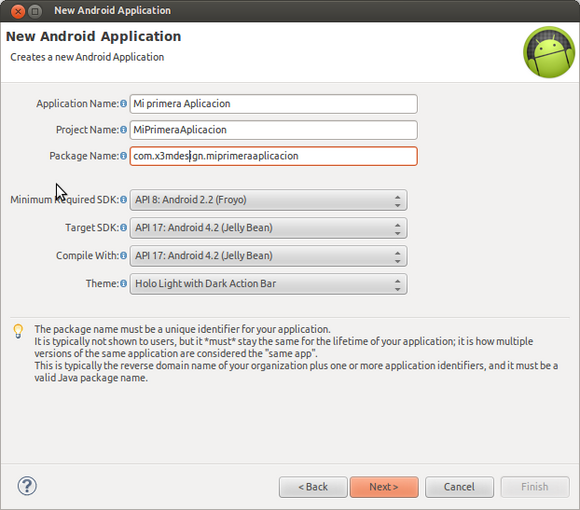Click the 'valid Java package name.' hint text
580x510 pixels.
pos(91,378)
